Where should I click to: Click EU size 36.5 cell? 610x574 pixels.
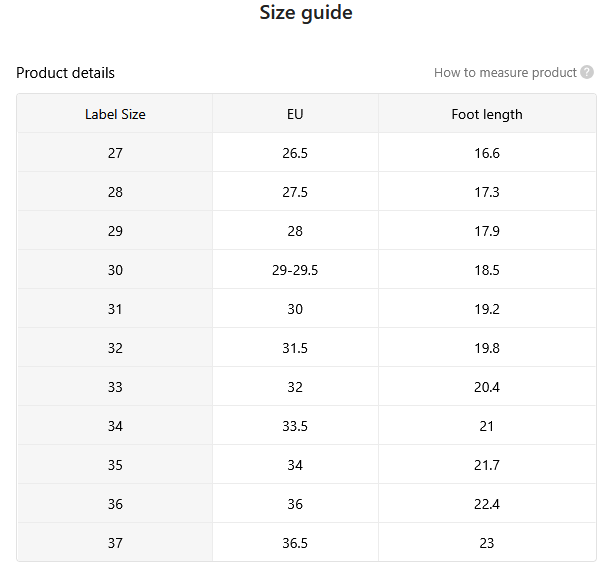point(295,542)
